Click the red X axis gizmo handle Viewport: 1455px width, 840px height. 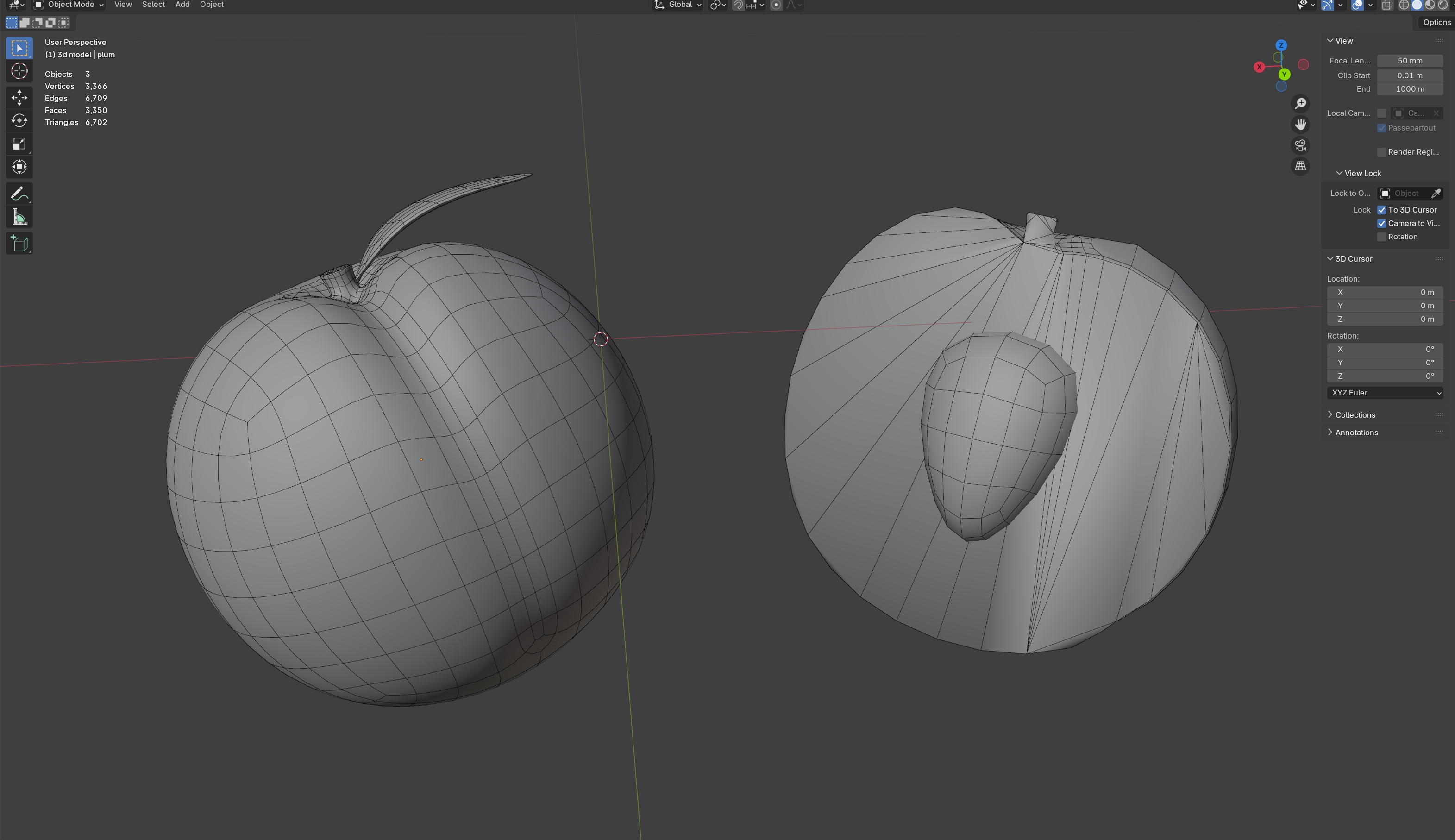[1260, 67]
